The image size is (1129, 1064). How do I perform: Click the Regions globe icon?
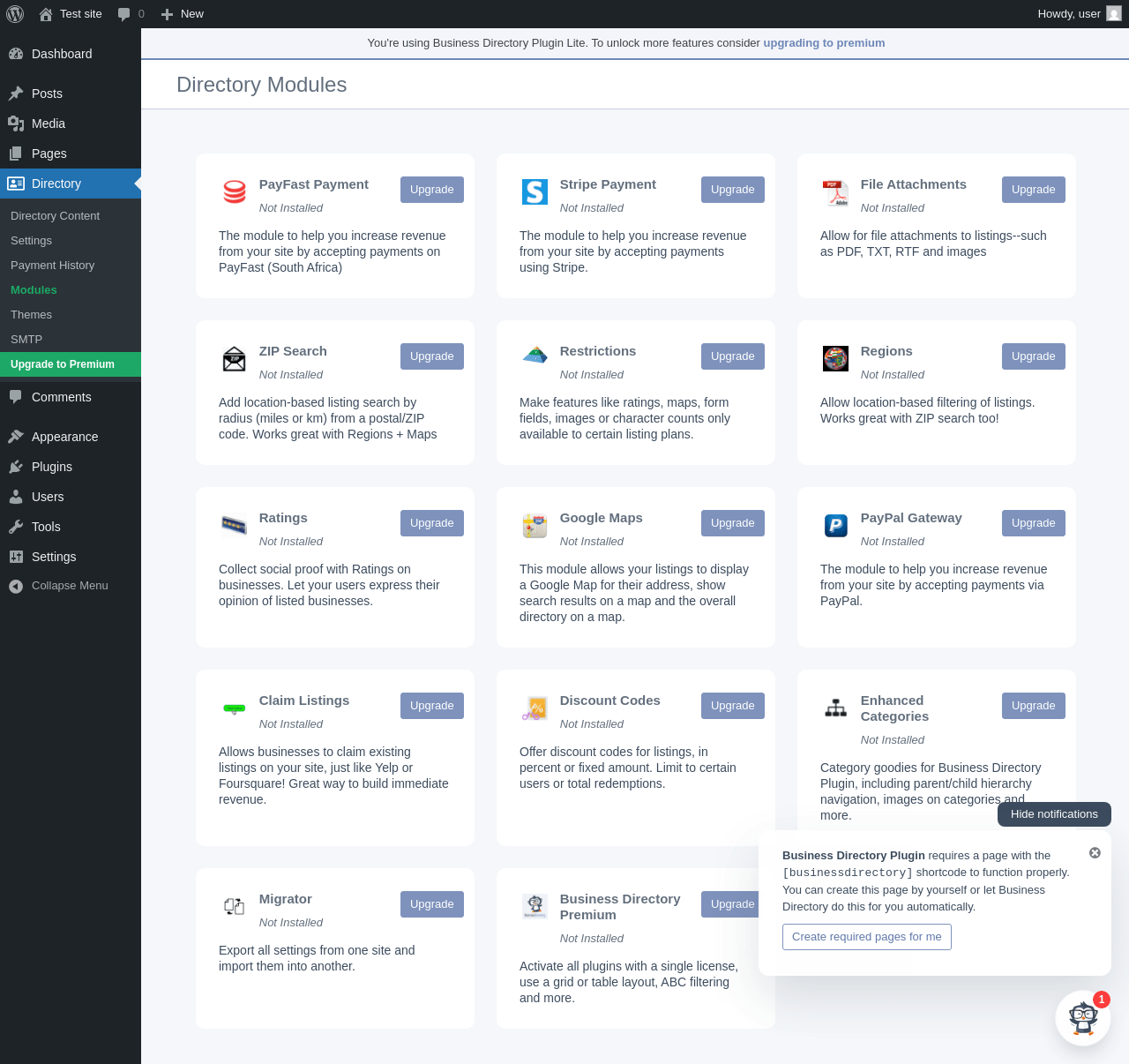836,358
